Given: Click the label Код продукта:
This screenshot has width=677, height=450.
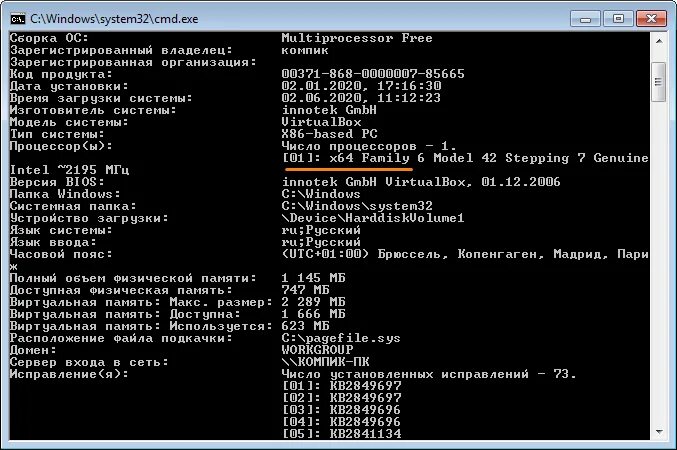Looking at the screenshot, I should pyautogui.click(x=61, y=74).
